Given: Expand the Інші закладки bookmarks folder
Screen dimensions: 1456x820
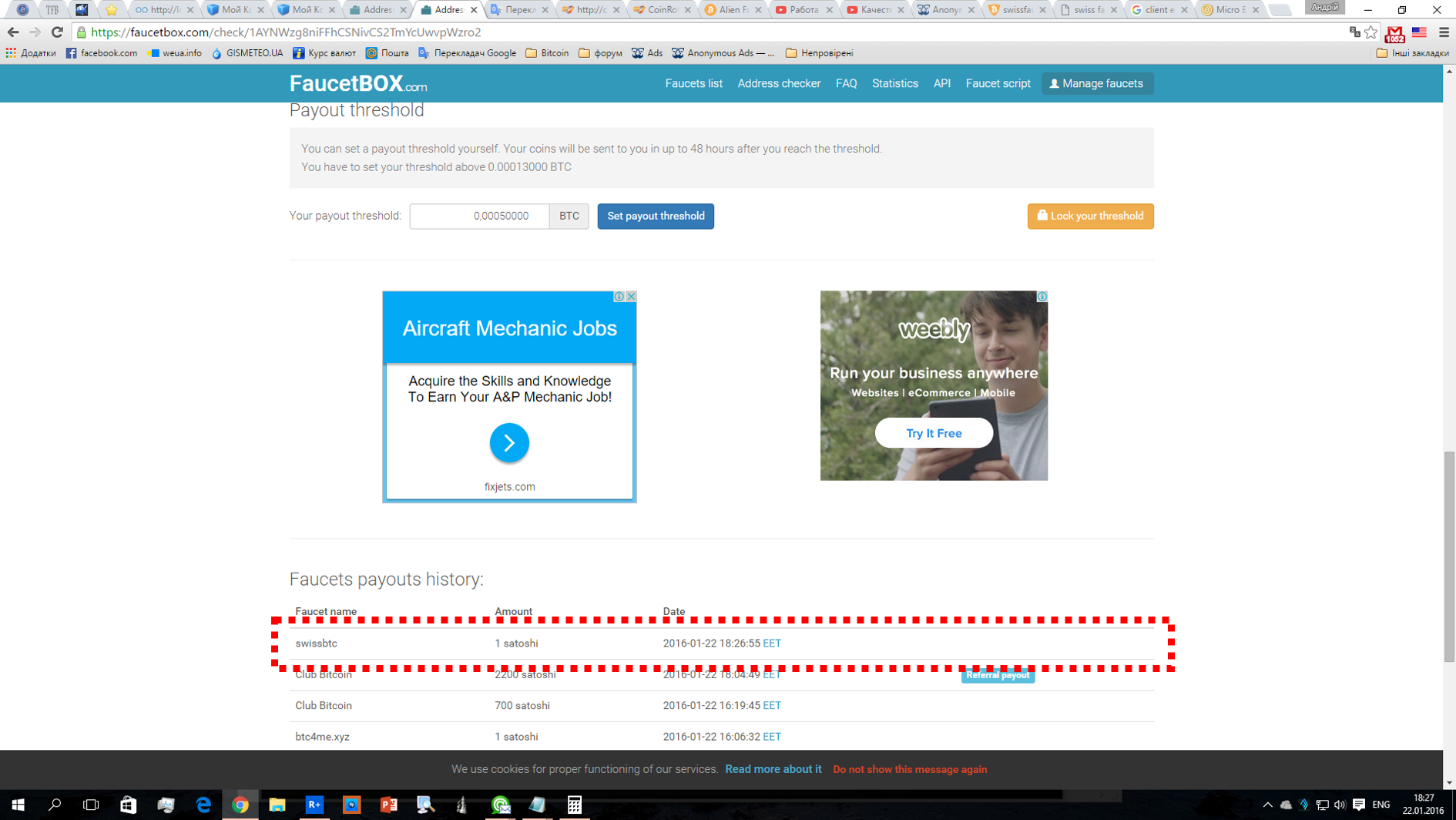Looking at the screenshot, I should [1412, 53].
